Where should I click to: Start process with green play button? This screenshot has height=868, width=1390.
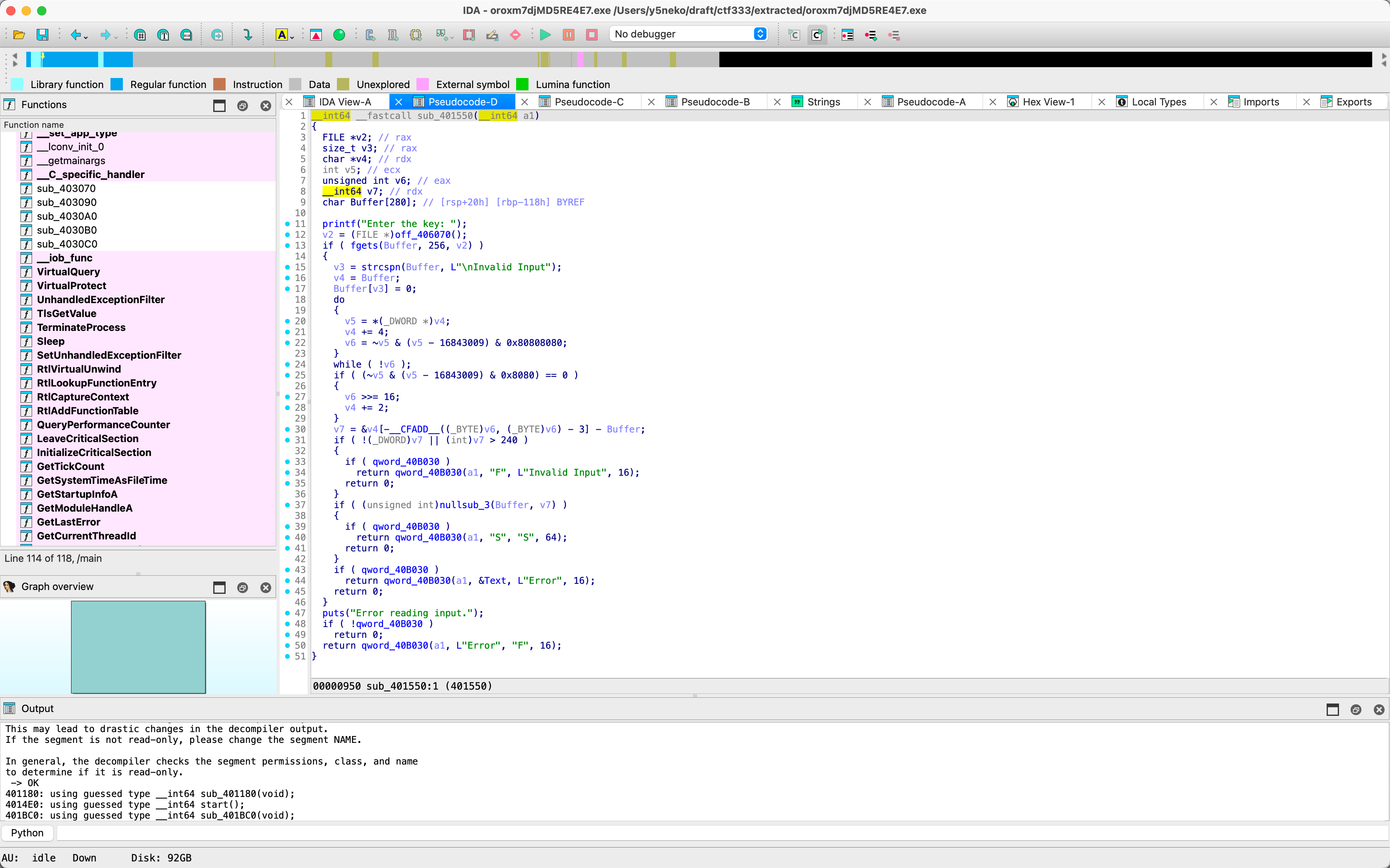(545, 35)
